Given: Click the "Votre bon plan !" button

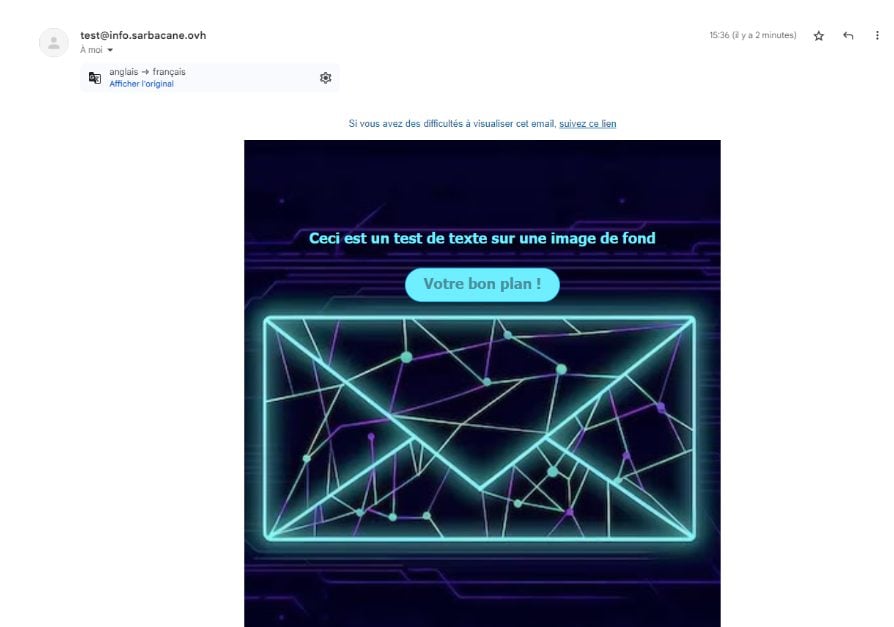Looking at the screenshot, I should 482,284.
